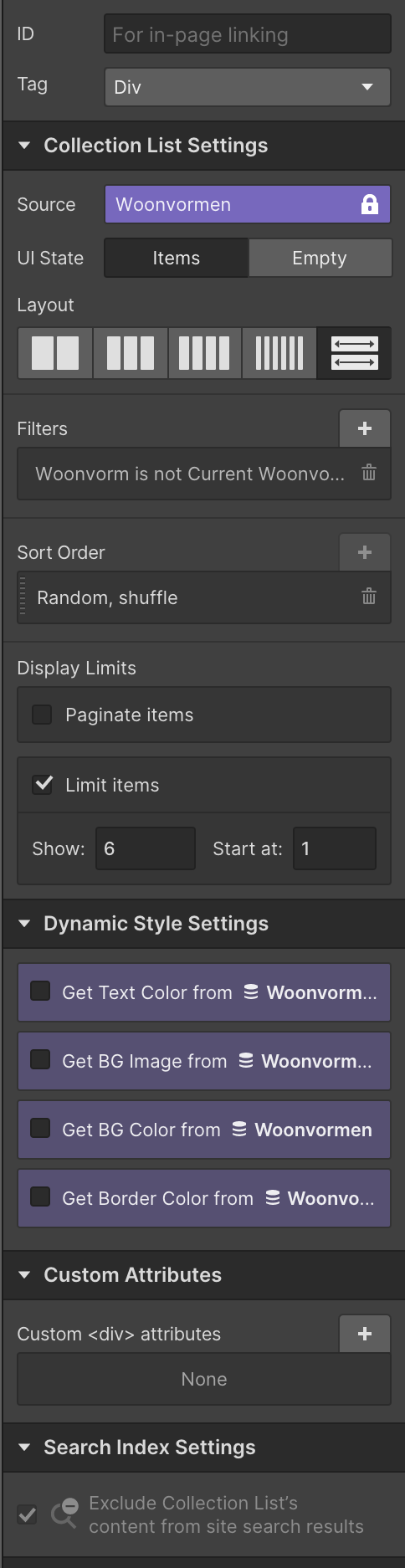Delete the Woonvorm filter with trash icon
Viewport: 405px width, 1568px height.
click(x=369, y=473)
